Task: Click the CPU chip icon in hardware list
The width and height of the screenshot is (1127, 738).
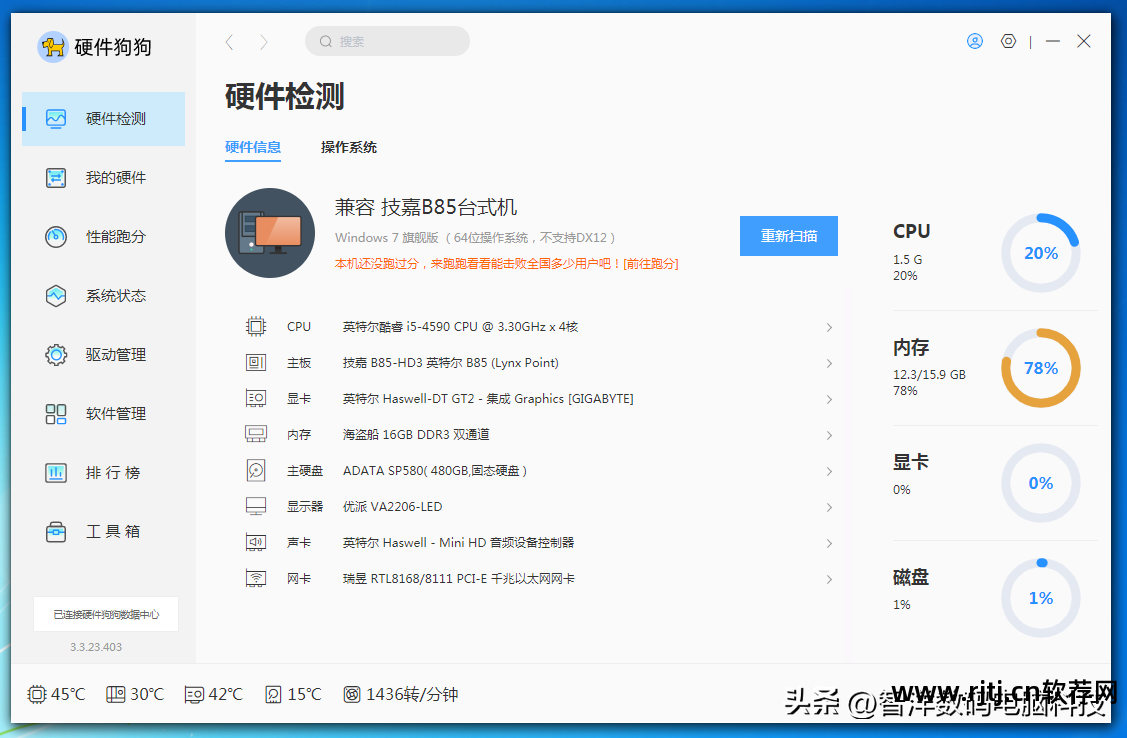Action: [256, 327]
